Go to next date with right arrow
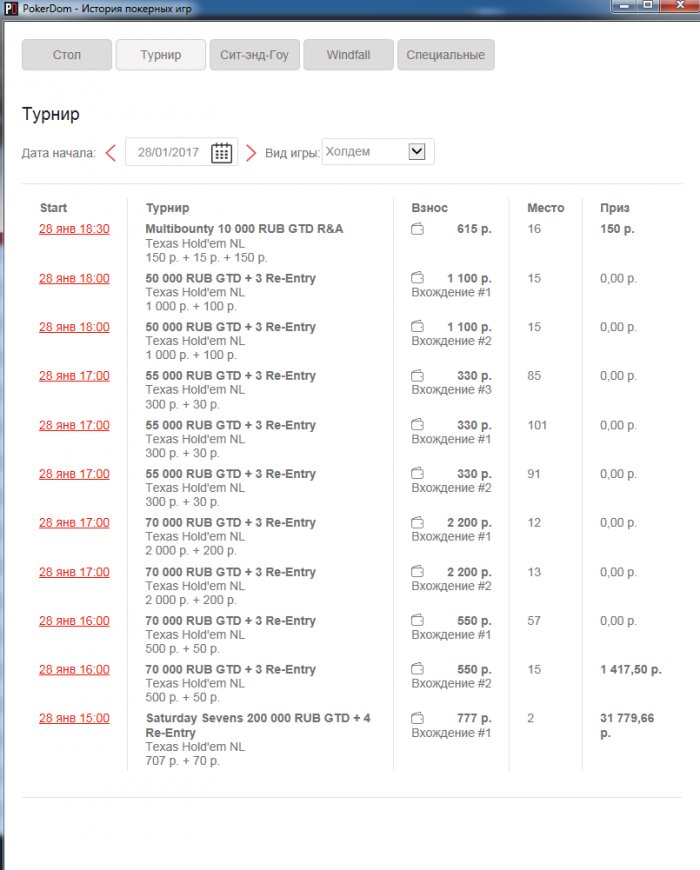The height and width of the screenshot is (870, 700). click(251, 153)
